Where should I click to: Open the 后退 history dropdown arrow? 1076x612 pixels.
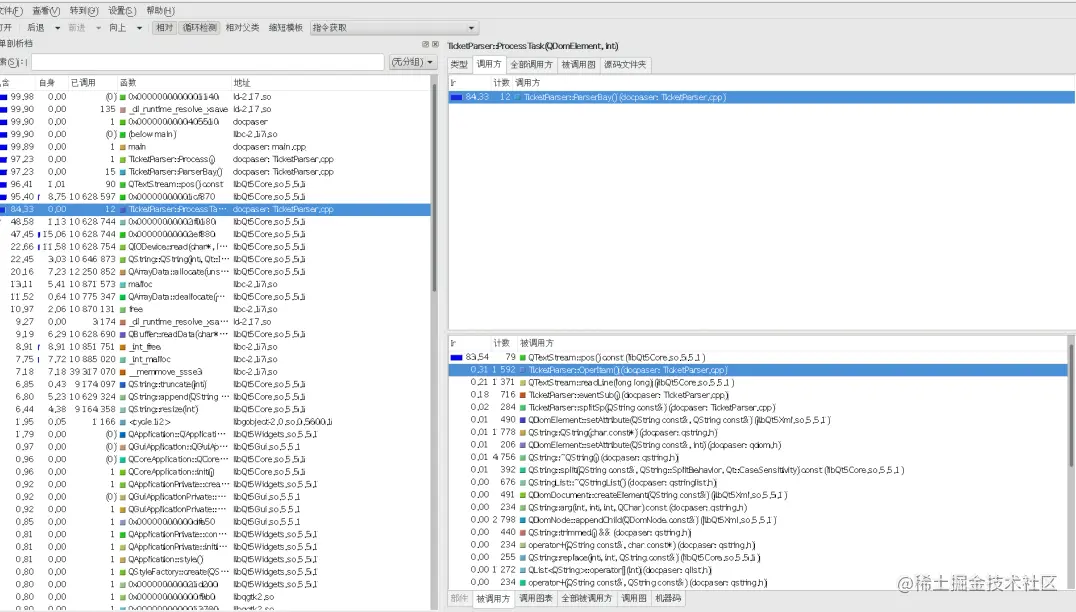pos(57,28)
